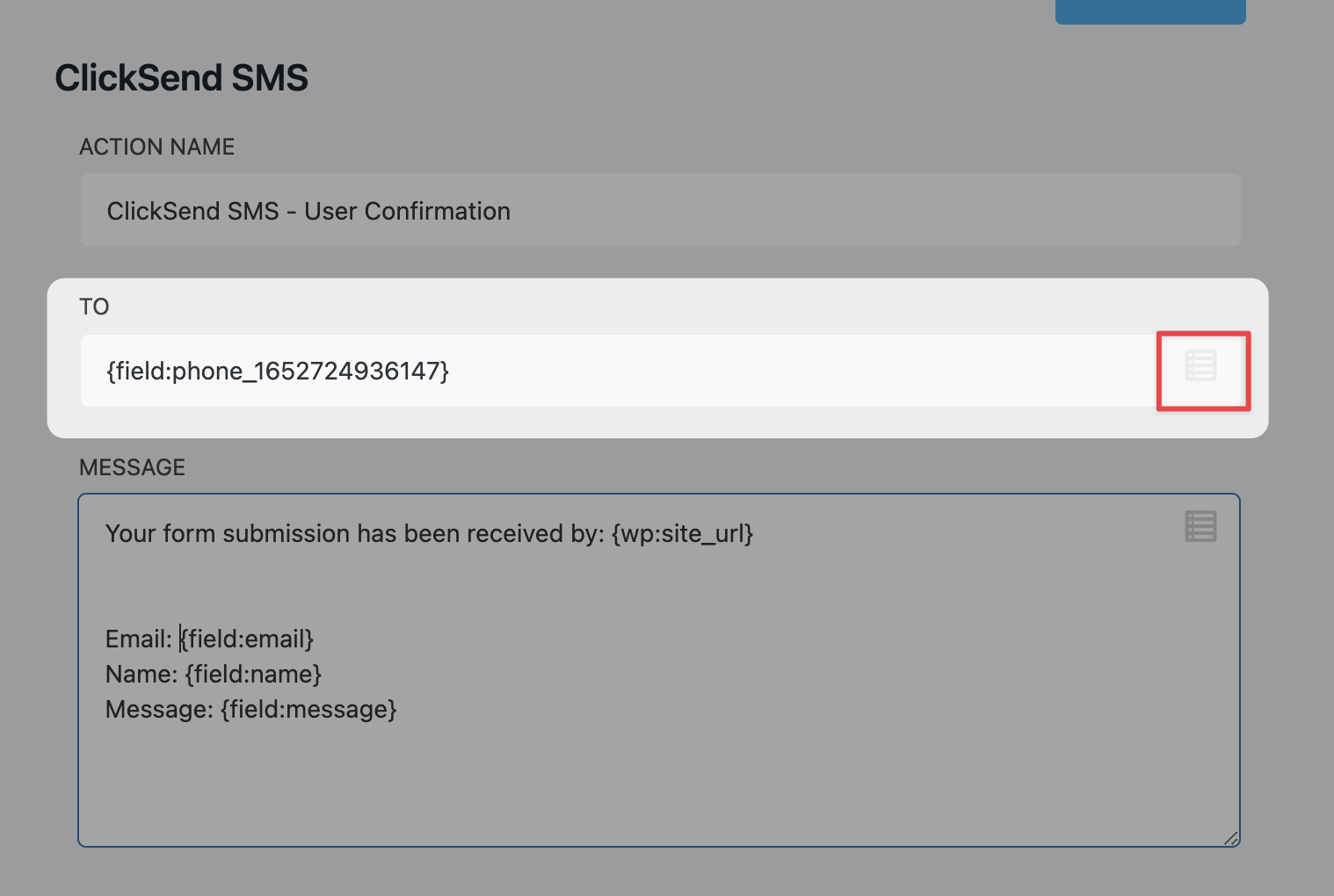Place cursor on {field:email} tag

[x=248, y=639]
